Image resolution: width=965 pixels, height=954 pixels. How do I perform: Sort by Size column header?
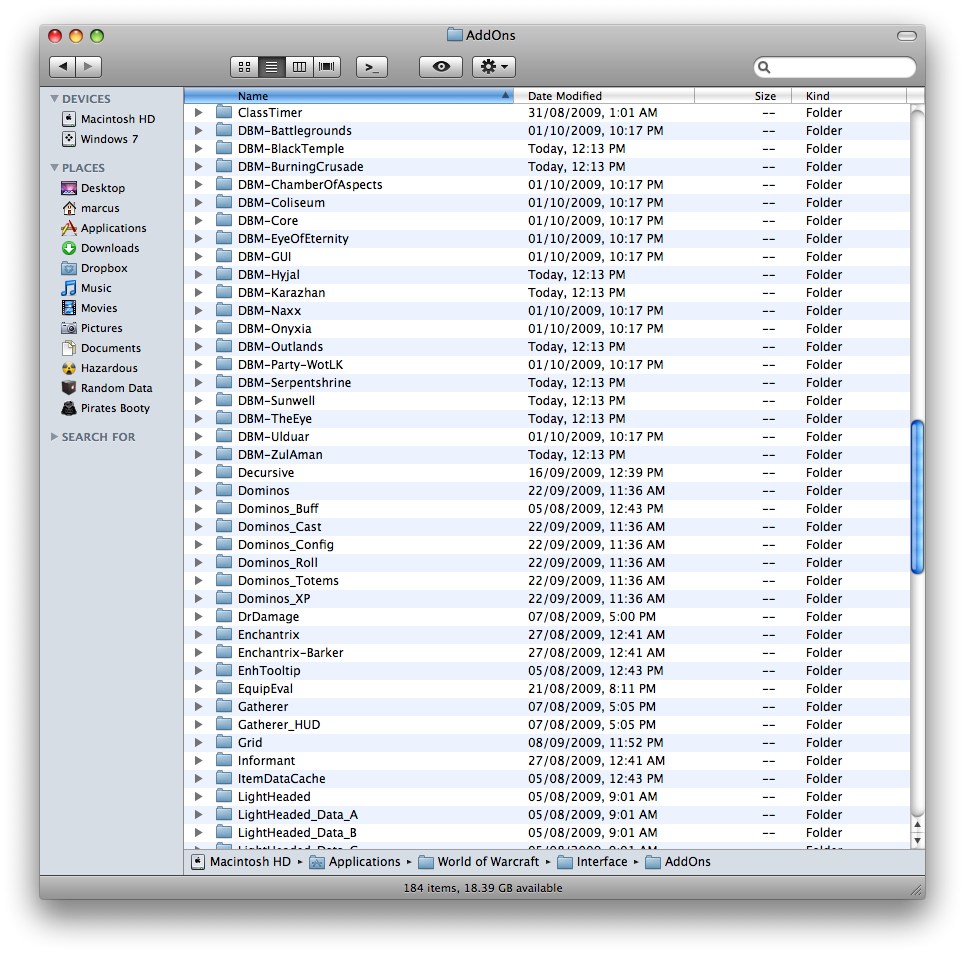click(742, 96)
